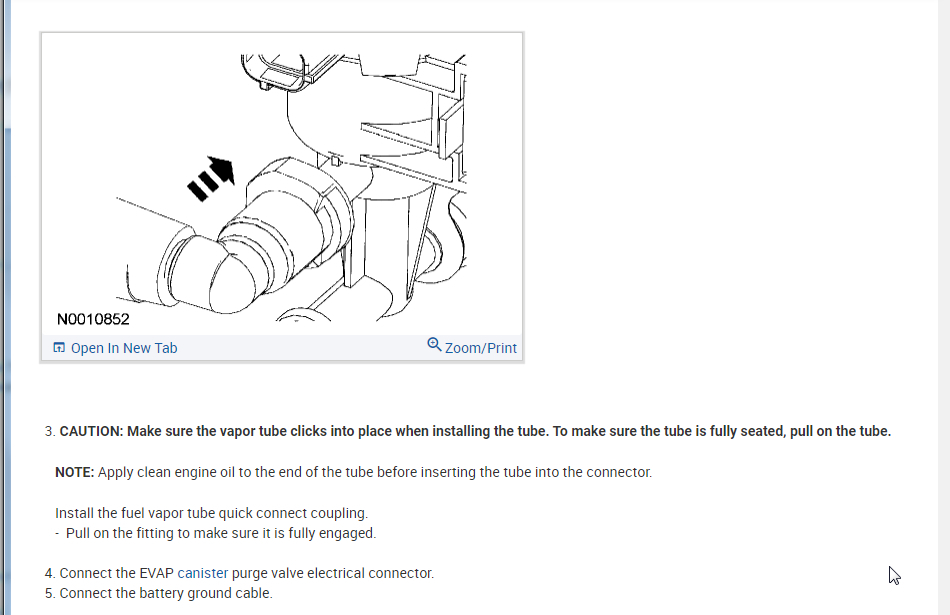
Task: Click the 'Pull on the fitting' bullet line
Action: 216,533
